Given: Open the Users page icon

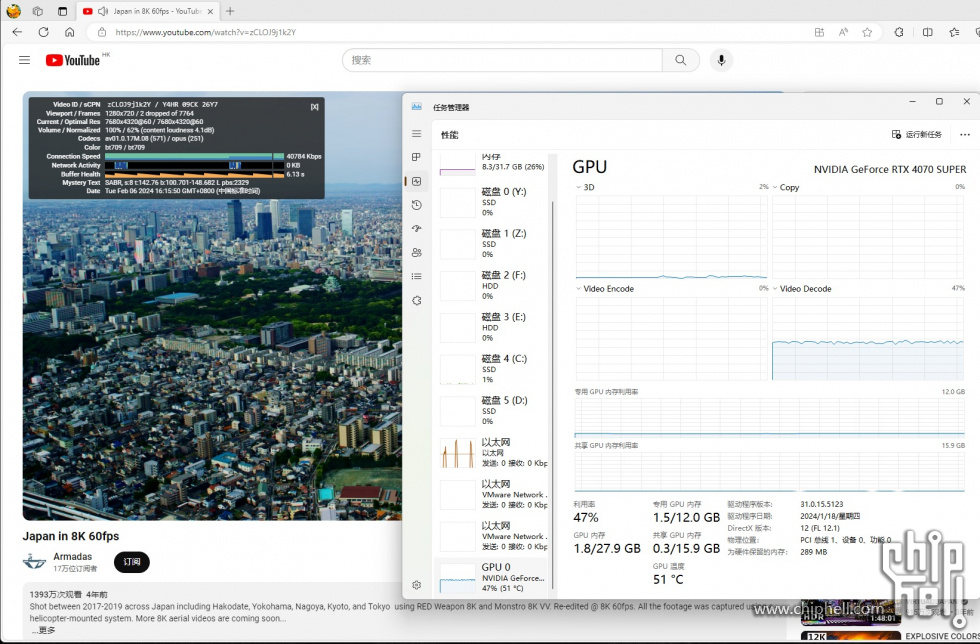Looking at the screenshot, I should click(417, 253).
